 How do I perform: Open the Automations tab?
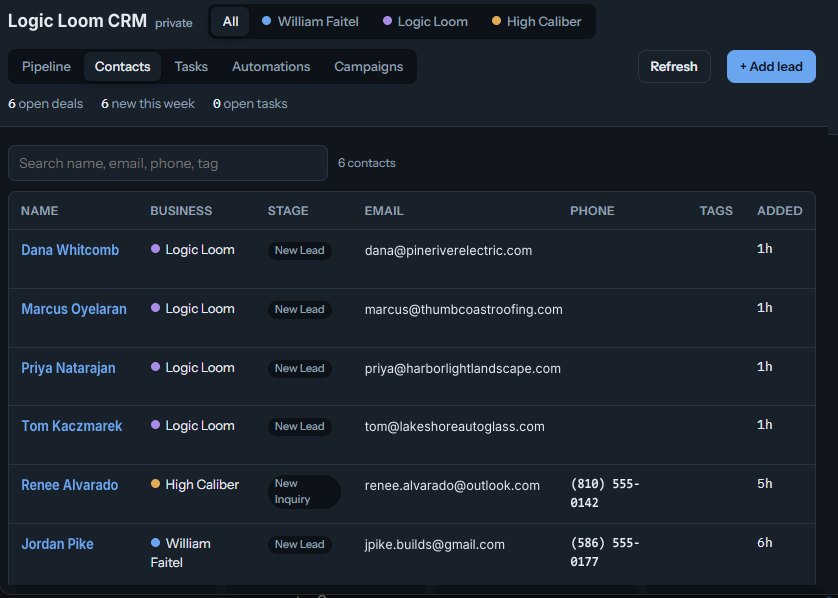point(271,66)
